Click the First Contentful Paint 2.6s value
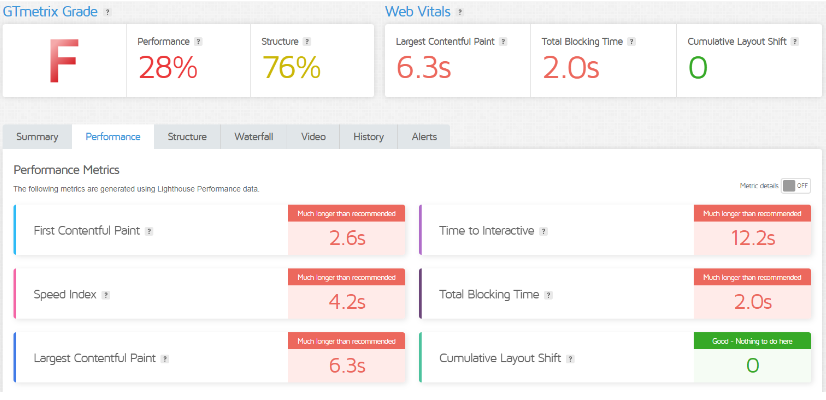 point(347,238)
